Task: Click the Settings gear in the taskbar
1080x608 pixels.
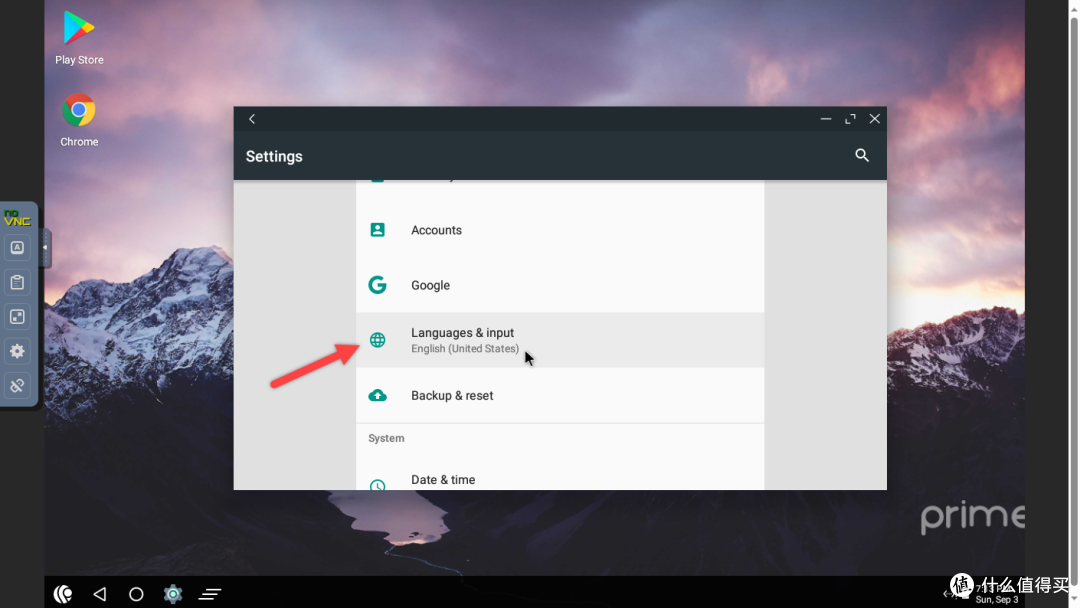Action: [173, 594]
